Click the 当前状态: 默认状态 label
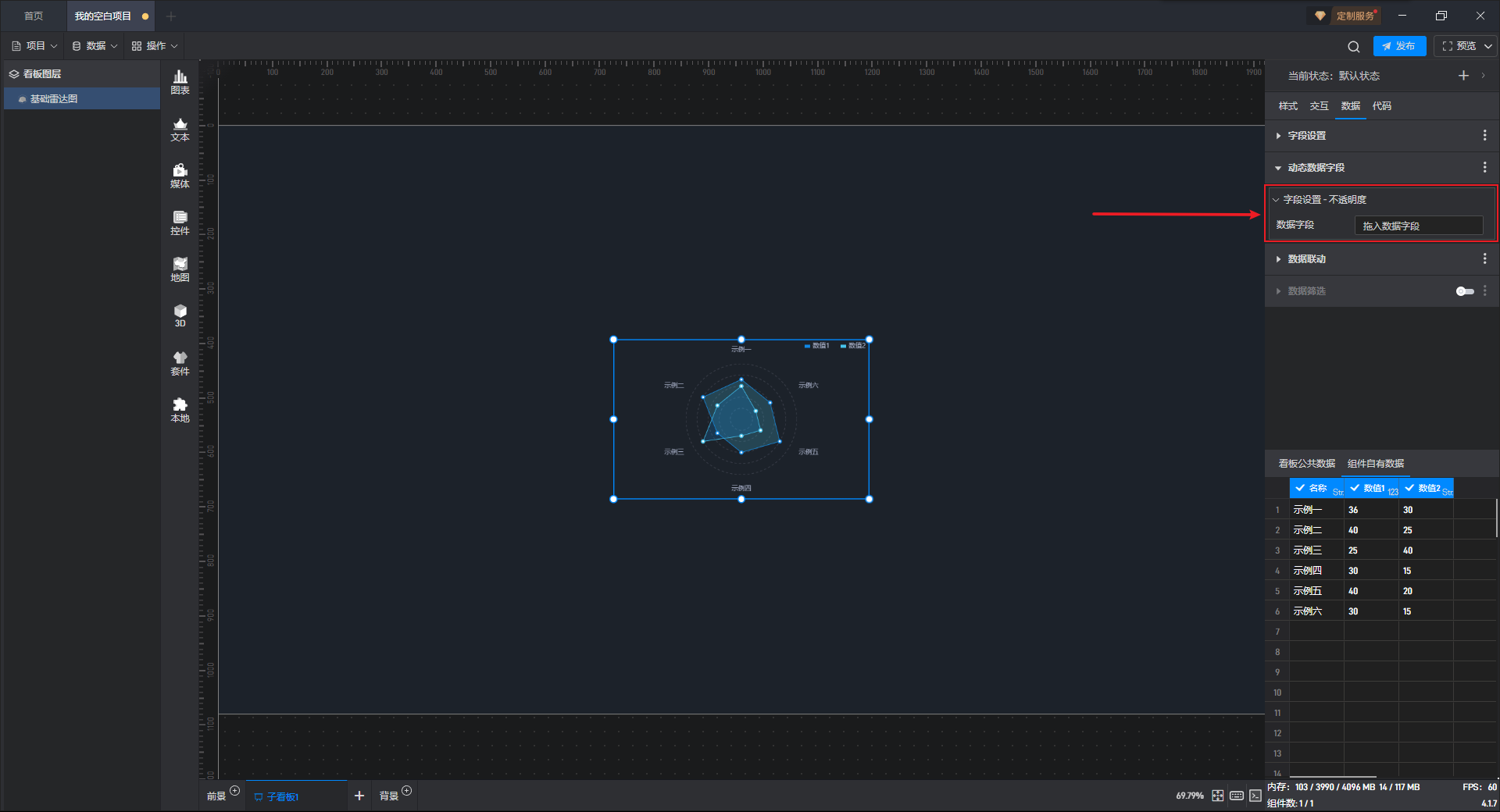Viewport: 1500px width, 812px height. pyautogui.click(x=1334, y=76)
